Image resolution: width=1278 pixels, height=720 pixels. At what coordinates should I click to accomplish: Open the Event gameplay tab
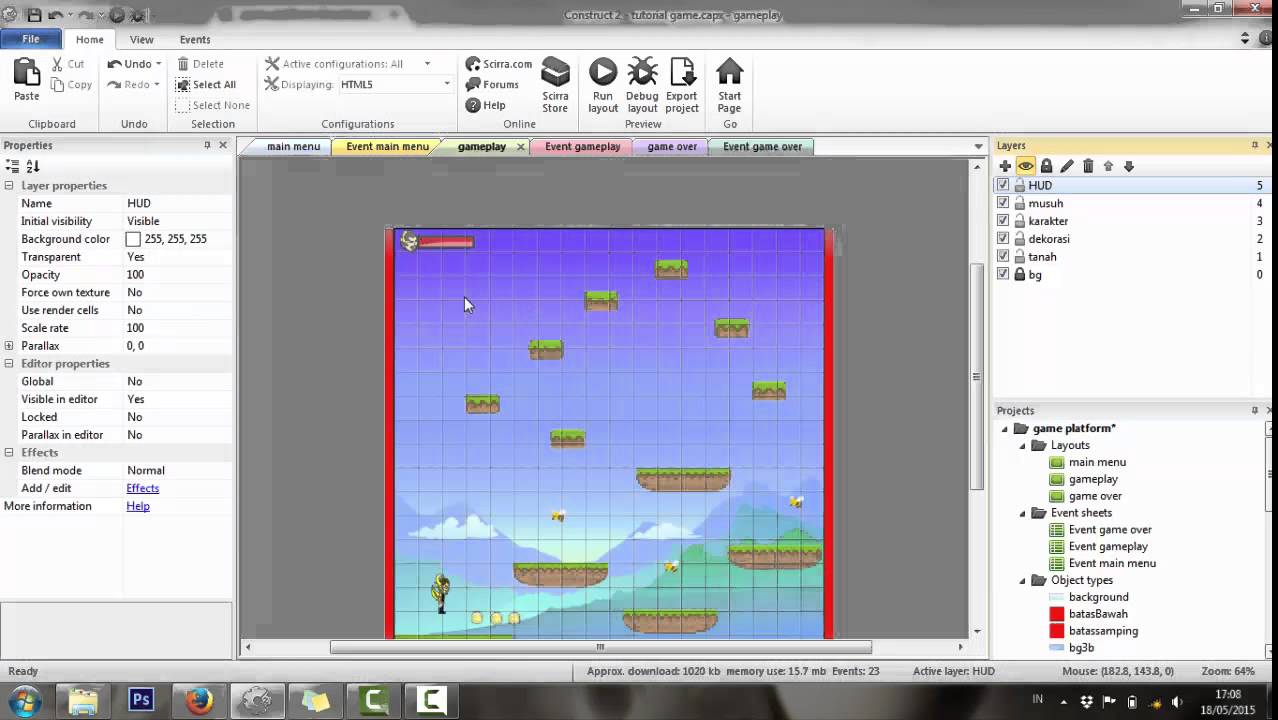pyautogui.click(x=582, y=147)
